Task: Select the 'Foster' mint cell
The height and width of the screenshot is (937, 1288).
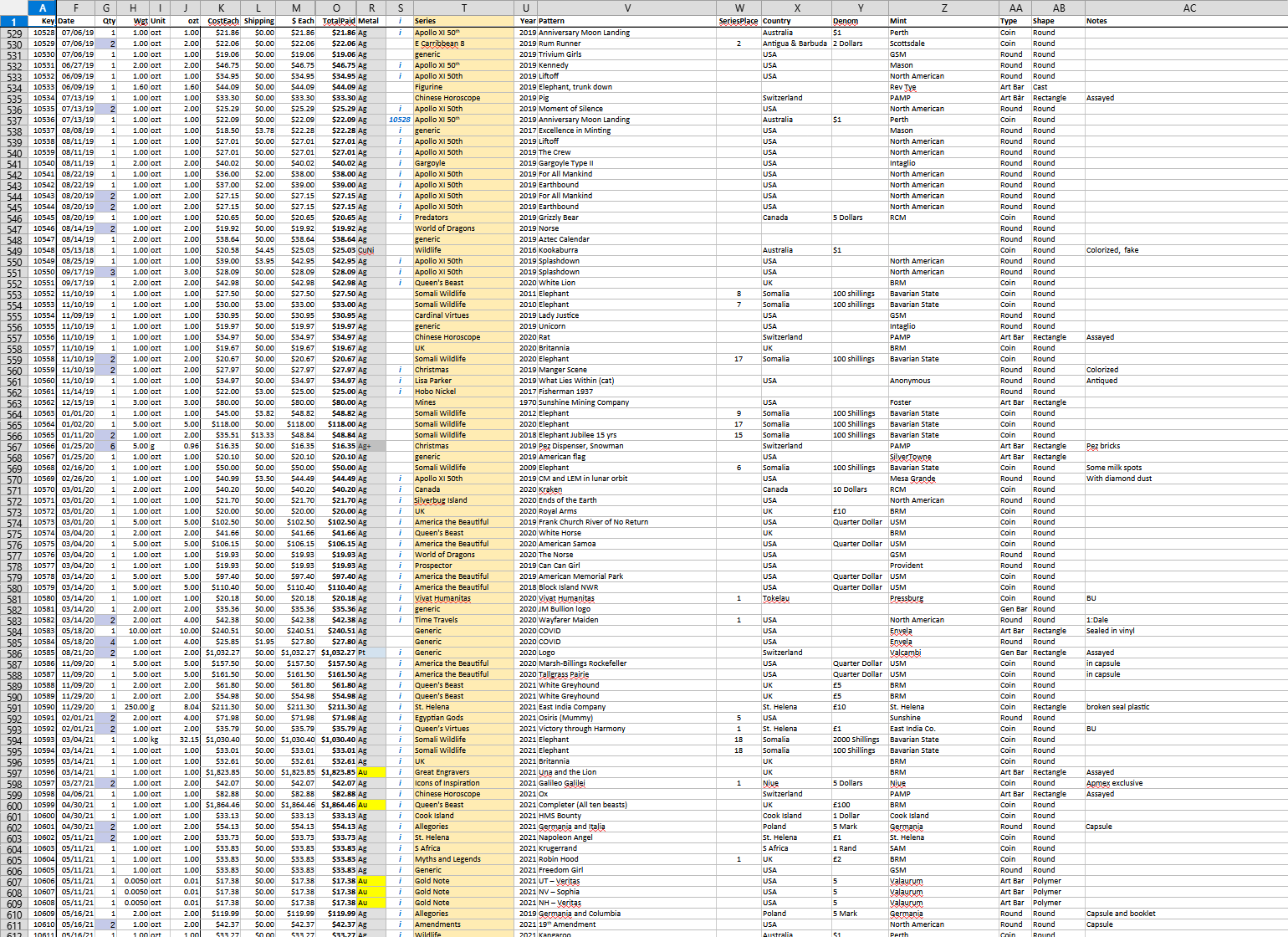Action: coord(943,402)
